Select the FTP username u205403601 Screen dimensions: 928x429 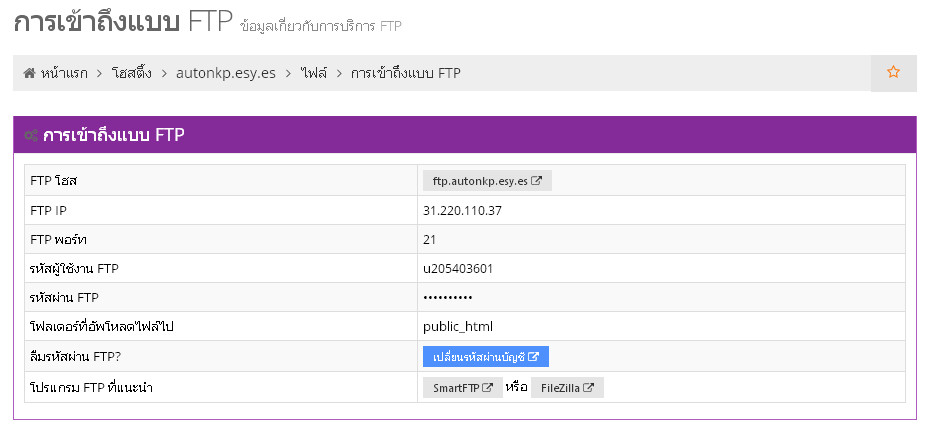click(458, 268)
